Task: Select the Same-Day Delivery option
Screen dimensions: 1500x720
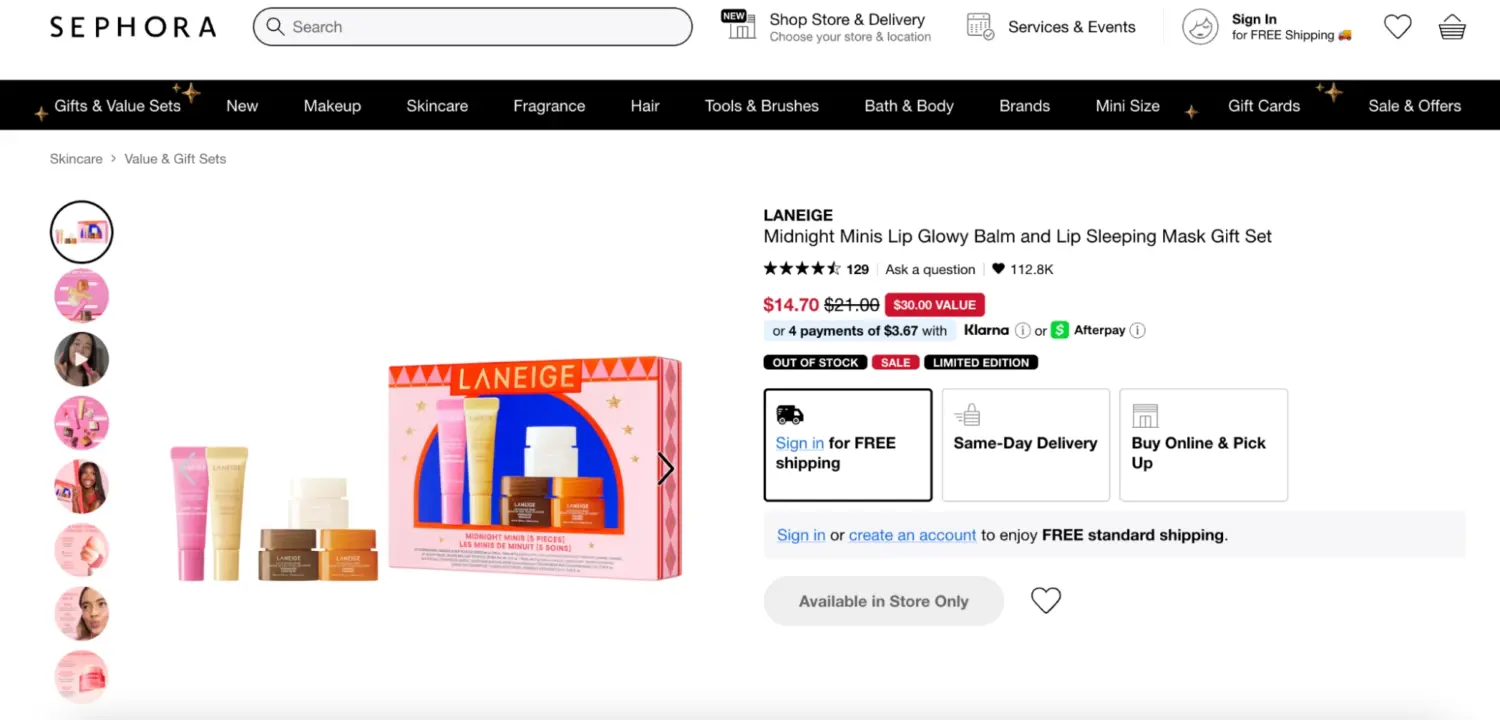Action: pos(1025,444)
